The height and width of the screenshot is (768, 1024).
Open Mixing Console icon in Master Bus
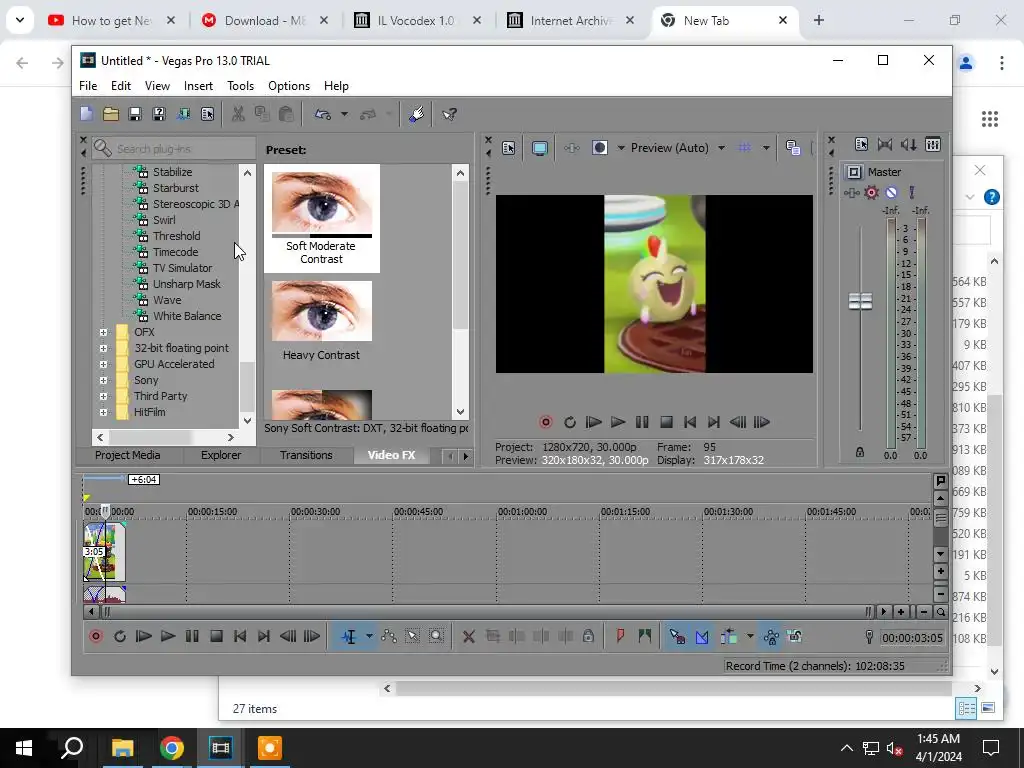click(933, 144)
